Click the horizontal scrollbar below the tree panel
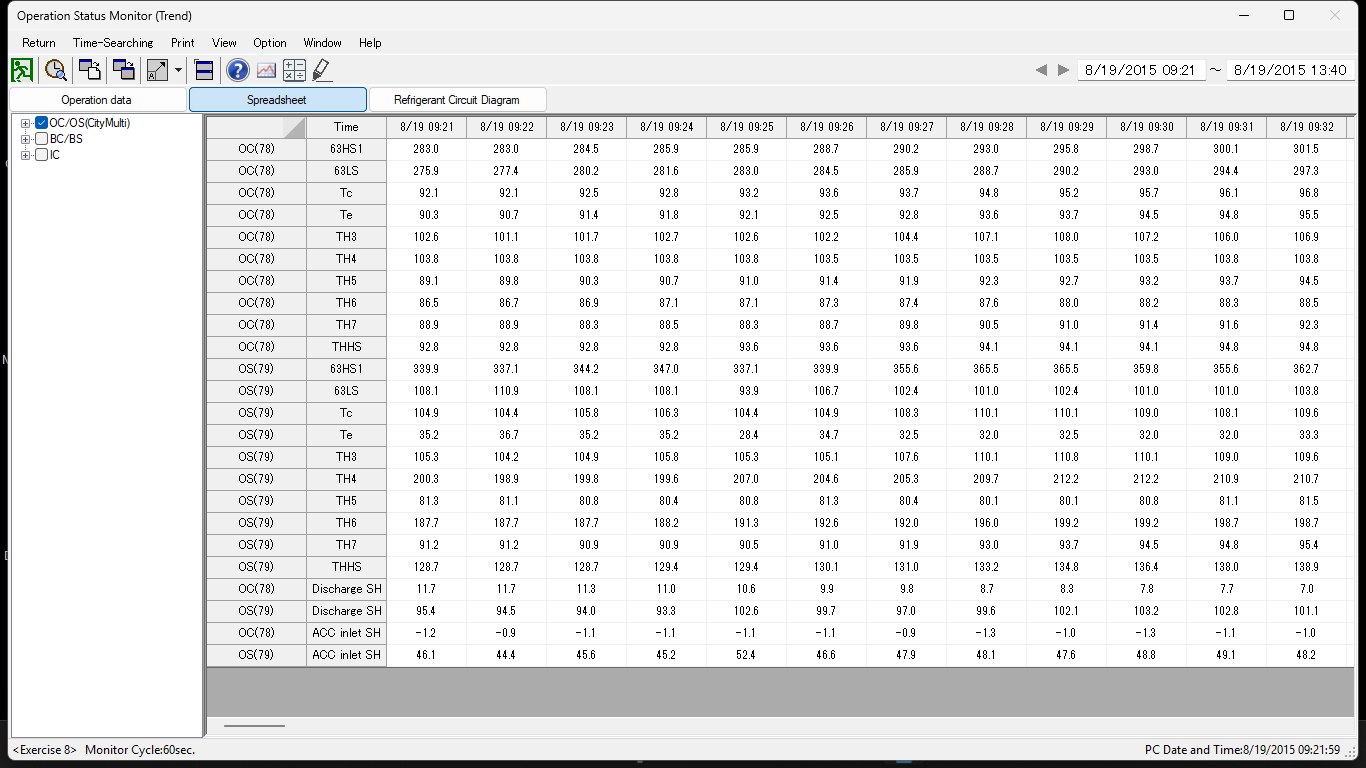The height and width of the screenshot is (768, 1366). 255,727
